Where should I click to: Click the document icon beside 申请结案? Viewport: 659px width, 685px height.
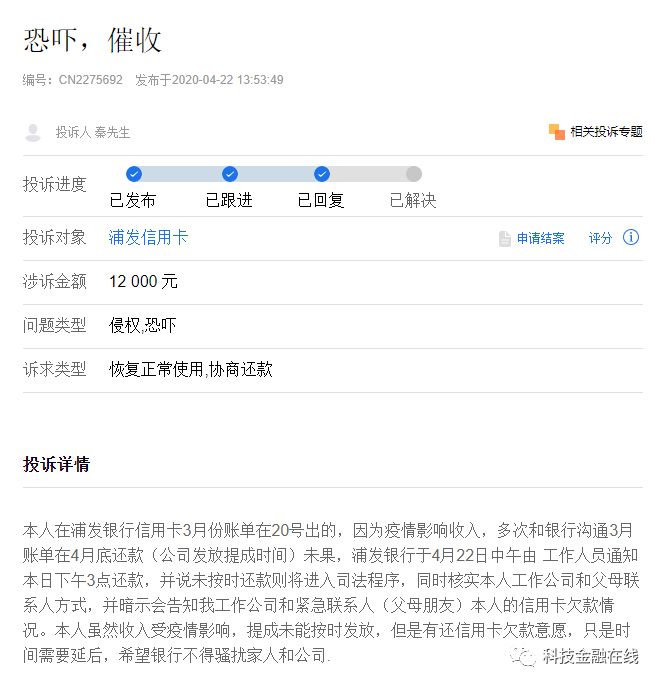505,238
